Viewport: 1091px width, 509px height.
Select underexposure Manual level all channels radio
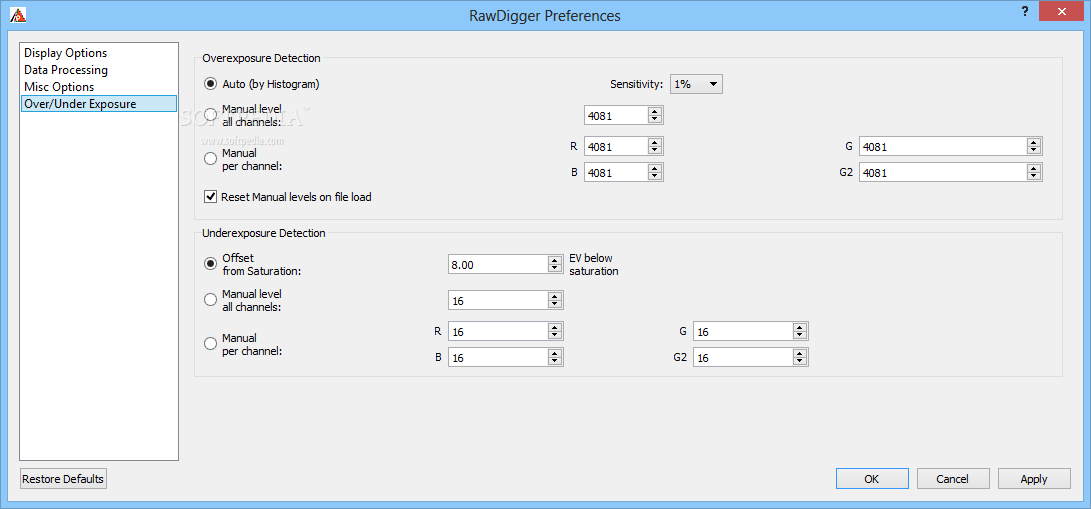(x=211, y=300)
